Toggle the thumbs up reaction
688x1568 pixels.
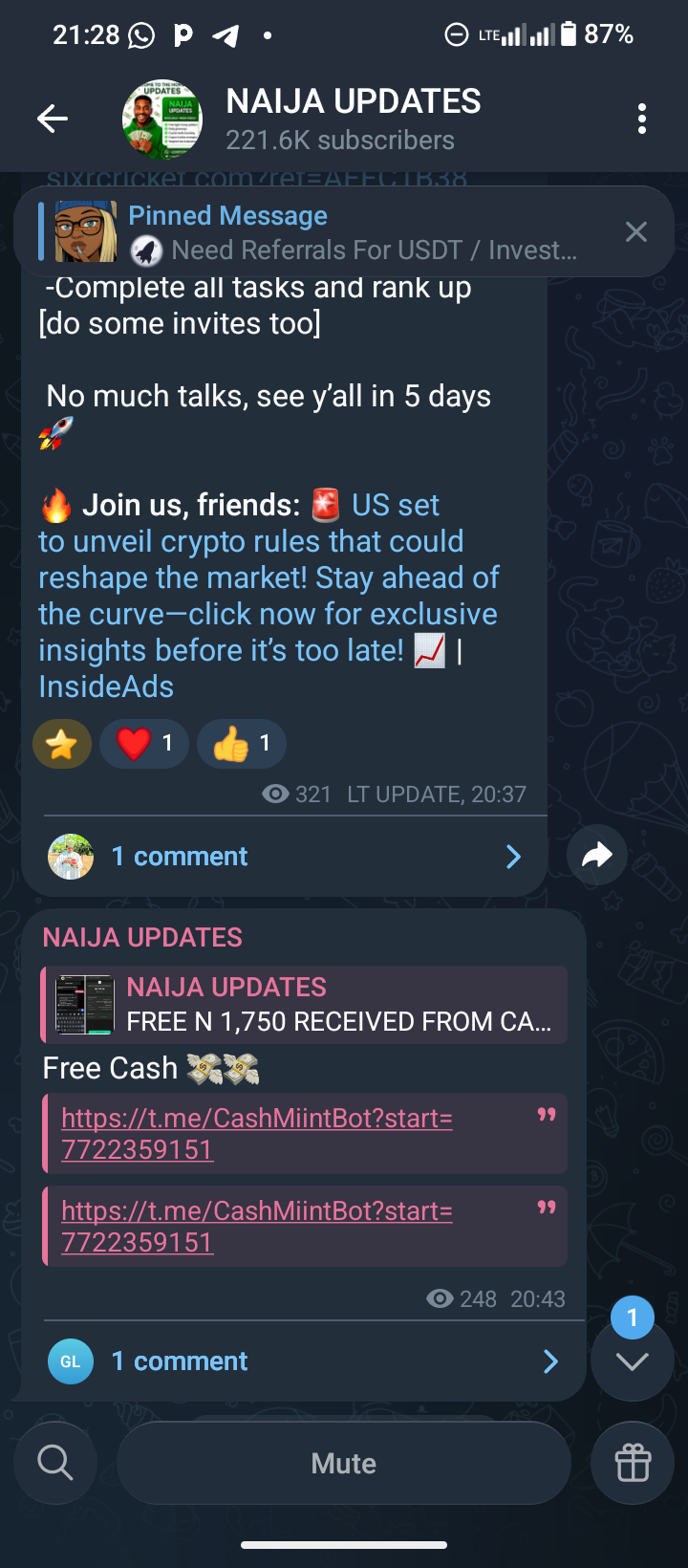point(242,743)
